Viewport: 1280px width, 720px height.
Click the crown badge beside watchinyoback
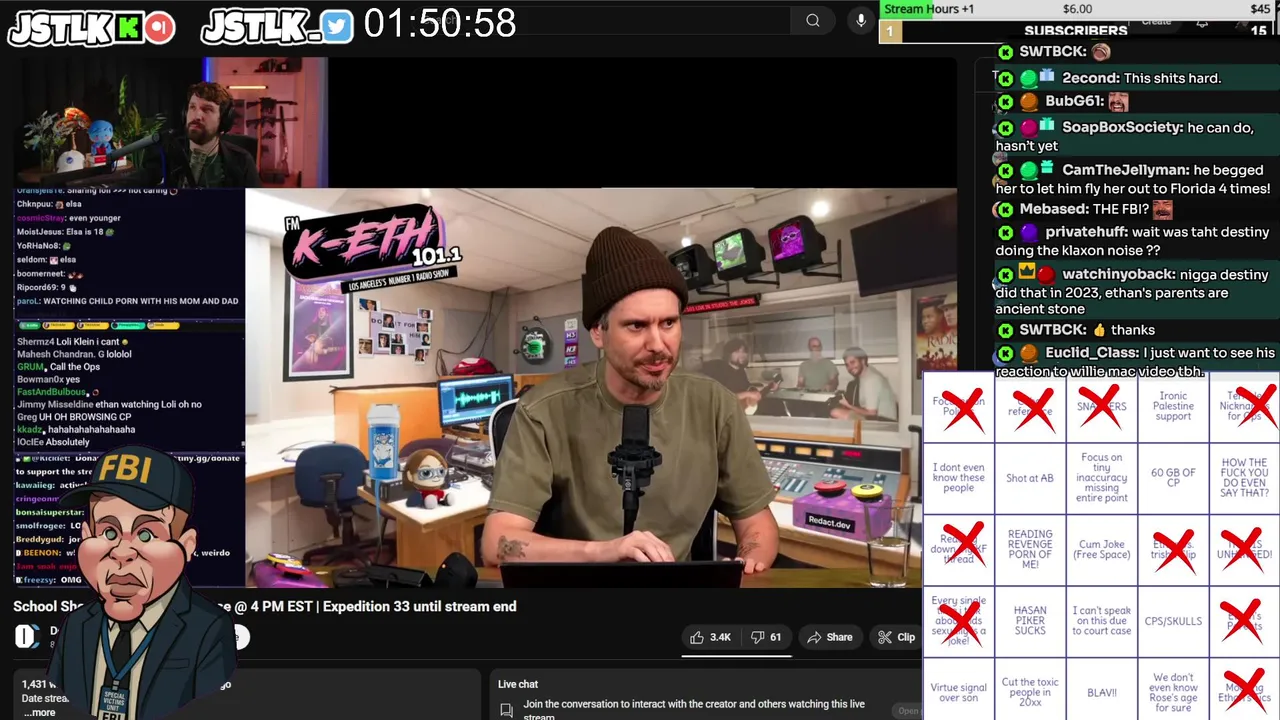tap(1027, 273)
